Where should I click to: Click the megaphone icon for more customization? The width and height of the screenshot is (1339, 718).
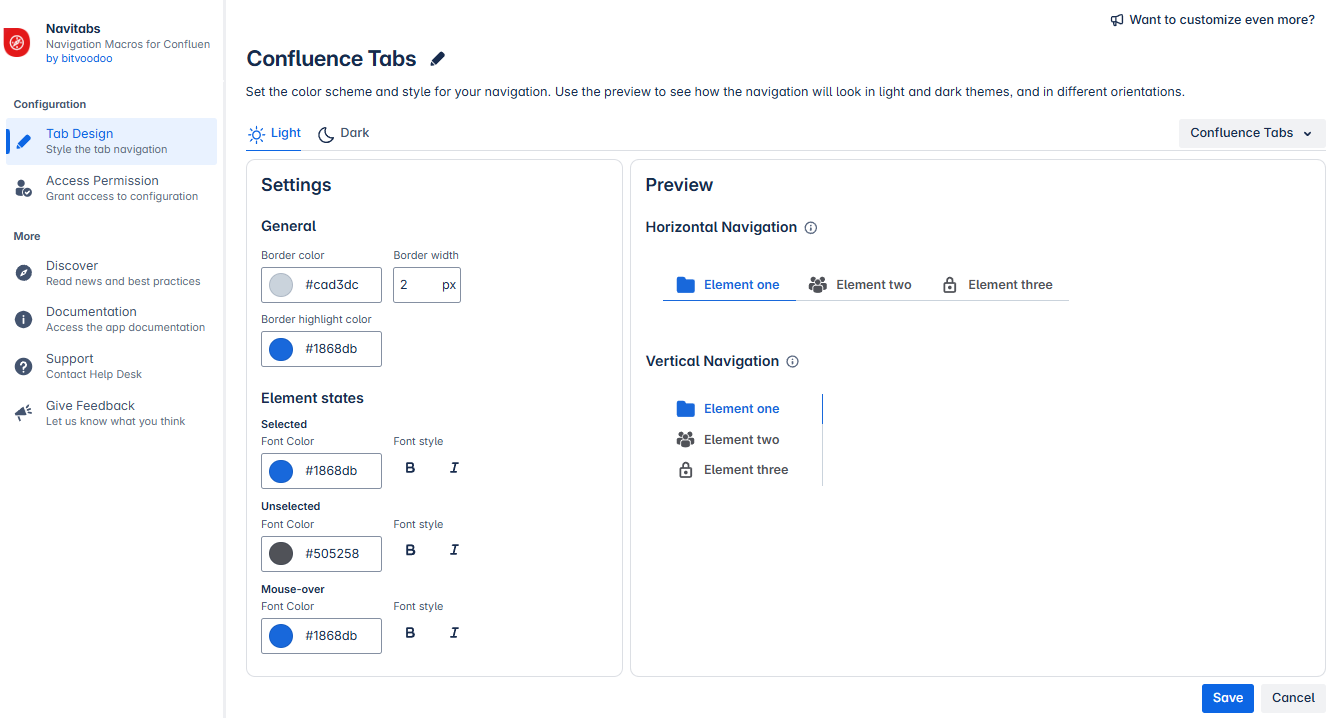(x=1117, y=20)
